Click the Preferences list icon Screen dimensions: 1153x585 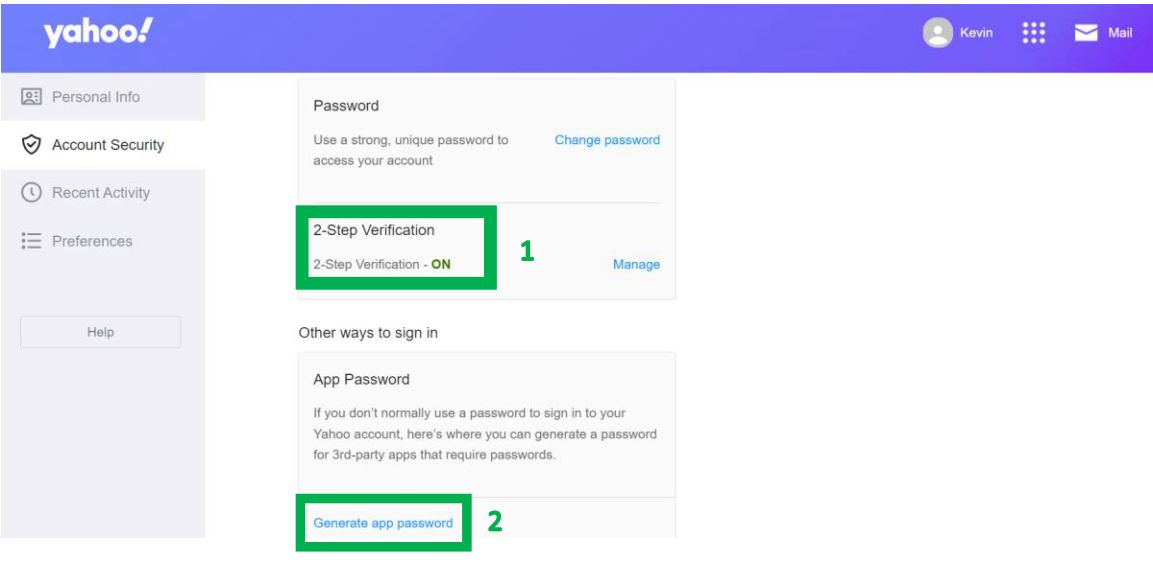point(31,241)
